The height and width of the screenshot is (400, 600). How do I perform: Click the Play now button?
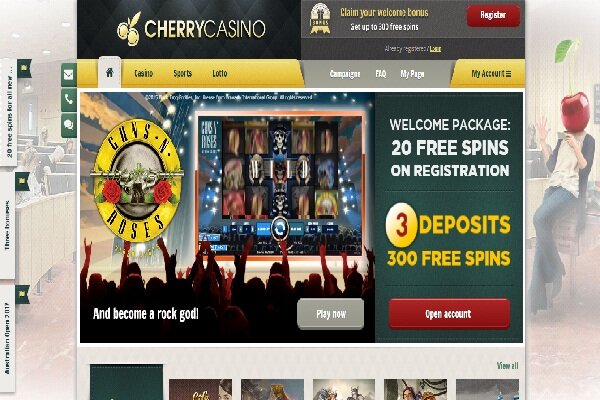tap(331, 314)
